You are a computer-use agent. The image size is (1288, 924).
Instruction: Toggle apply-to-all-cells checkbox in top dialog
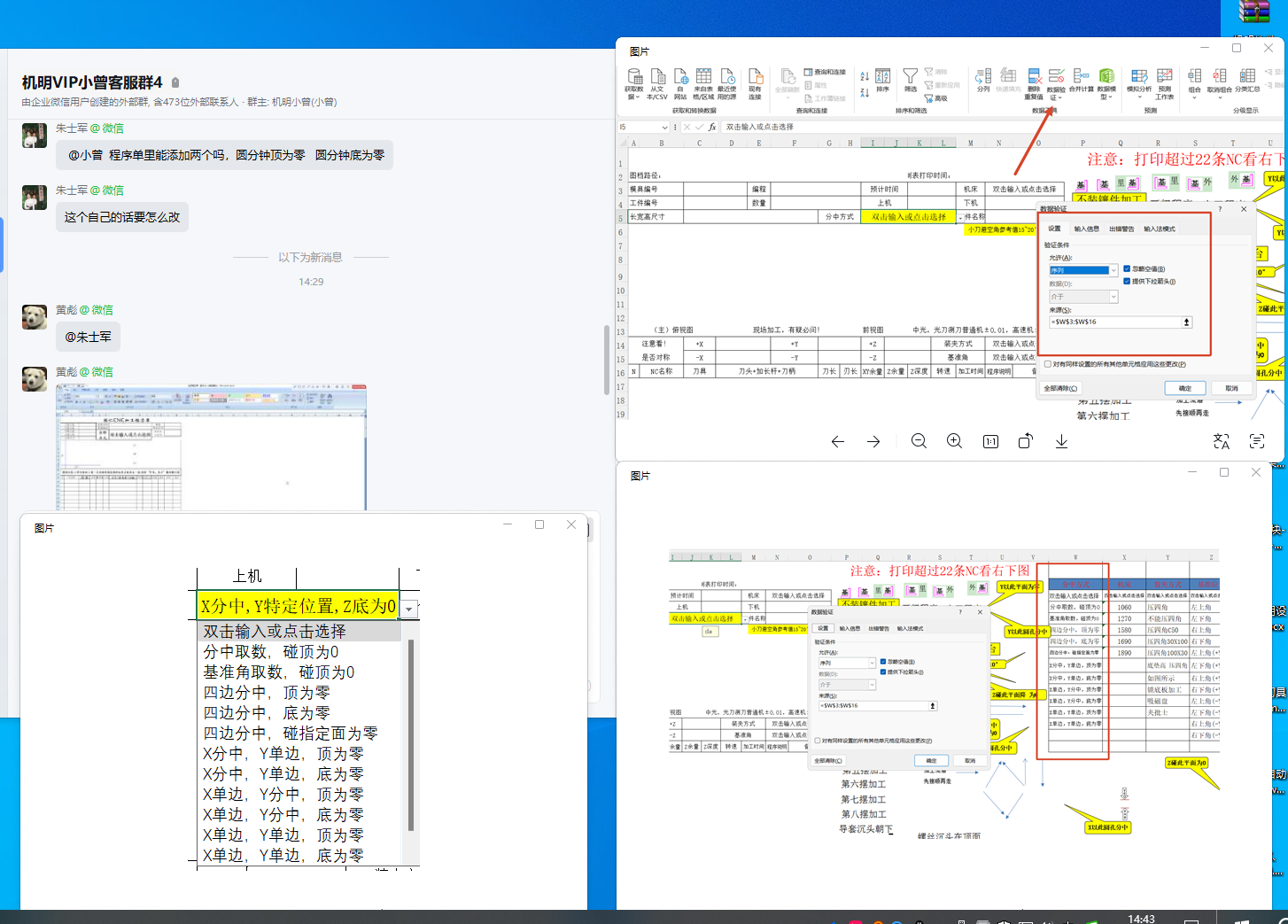pos(1048,363)
